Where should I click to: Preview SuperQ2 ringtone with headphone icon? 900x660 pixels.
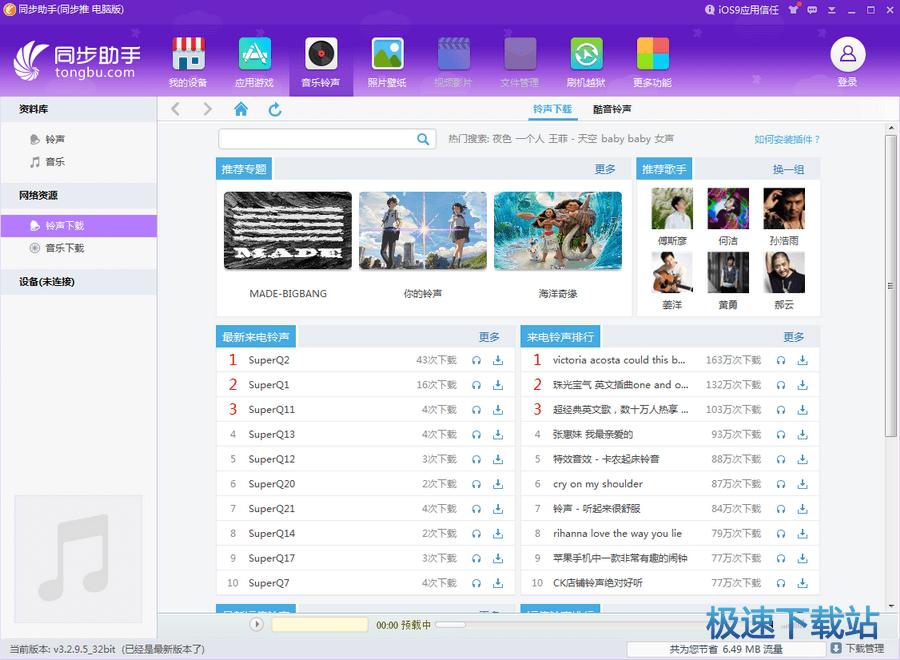(x=476, y=360)
